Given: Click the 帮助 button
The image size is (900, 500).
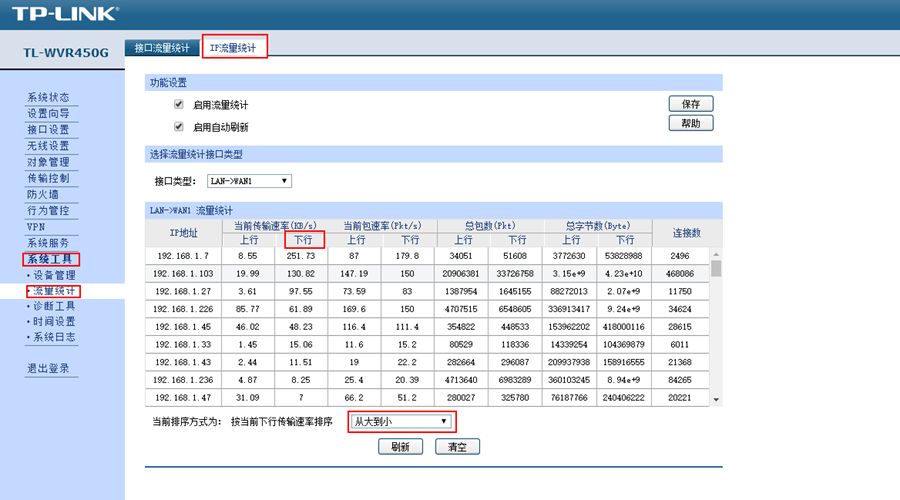Looking at the screenshot, I should click(x=690, y=123).
